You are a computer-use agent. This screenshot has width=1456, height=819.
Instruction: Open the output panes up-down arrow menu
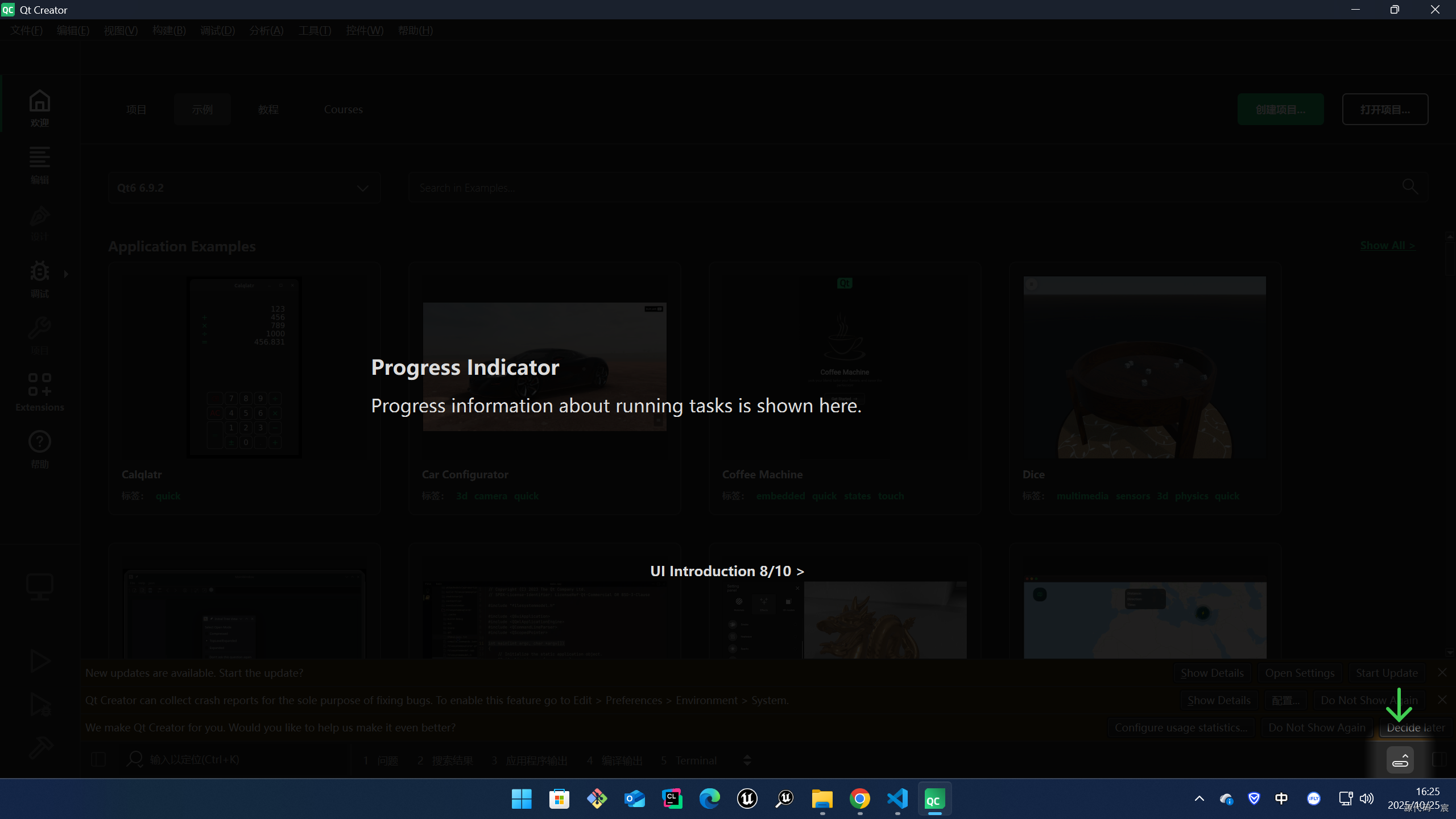click(x=747, y=760)
